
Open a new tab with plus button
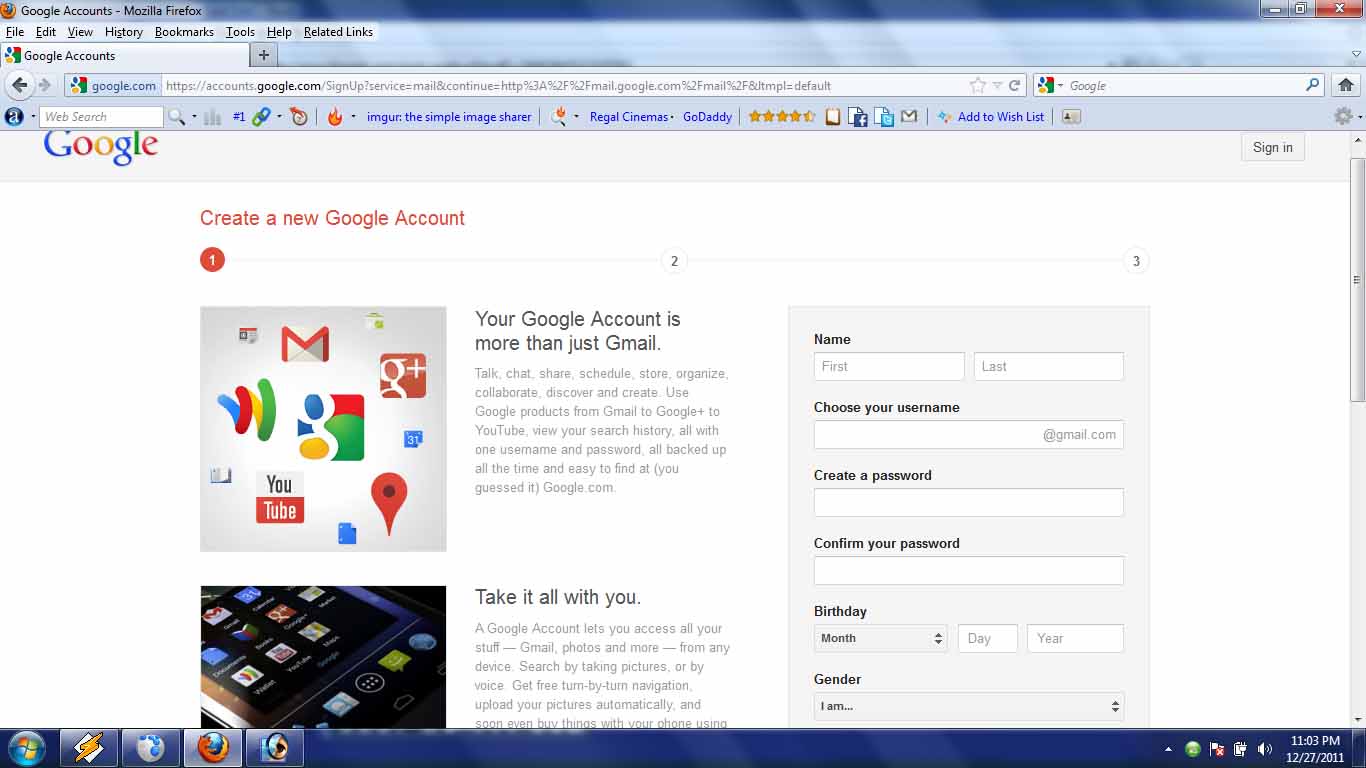coord(263,56)
